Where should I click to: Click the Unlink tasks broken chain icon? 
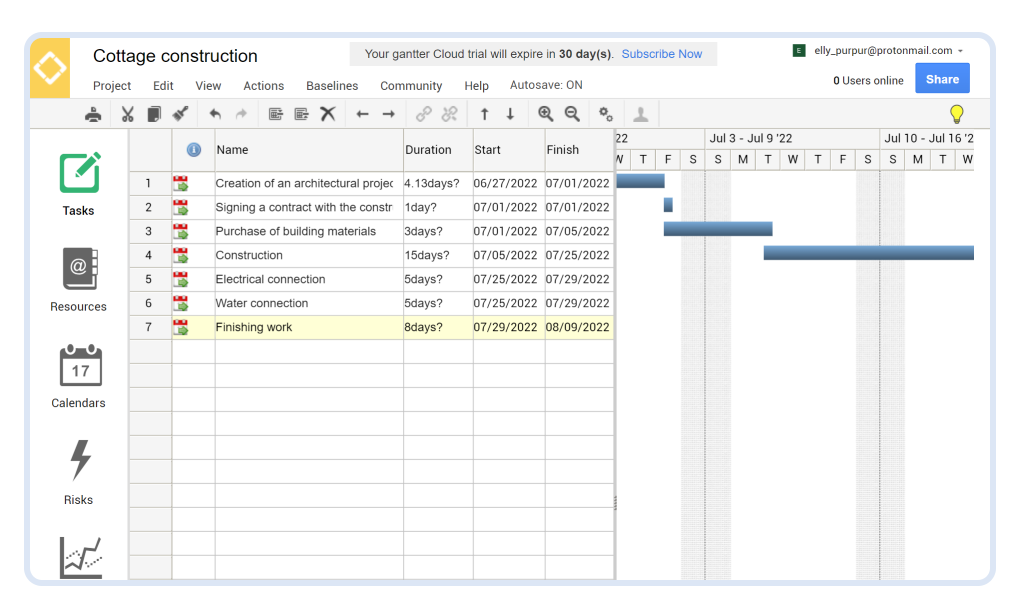pos(450,114)
